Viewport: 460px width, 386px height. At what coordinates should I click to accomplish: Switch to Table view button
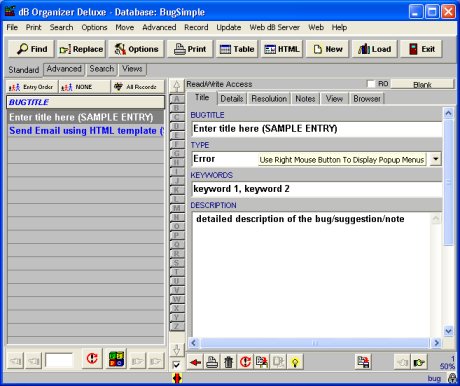click(x=237, y=49)
